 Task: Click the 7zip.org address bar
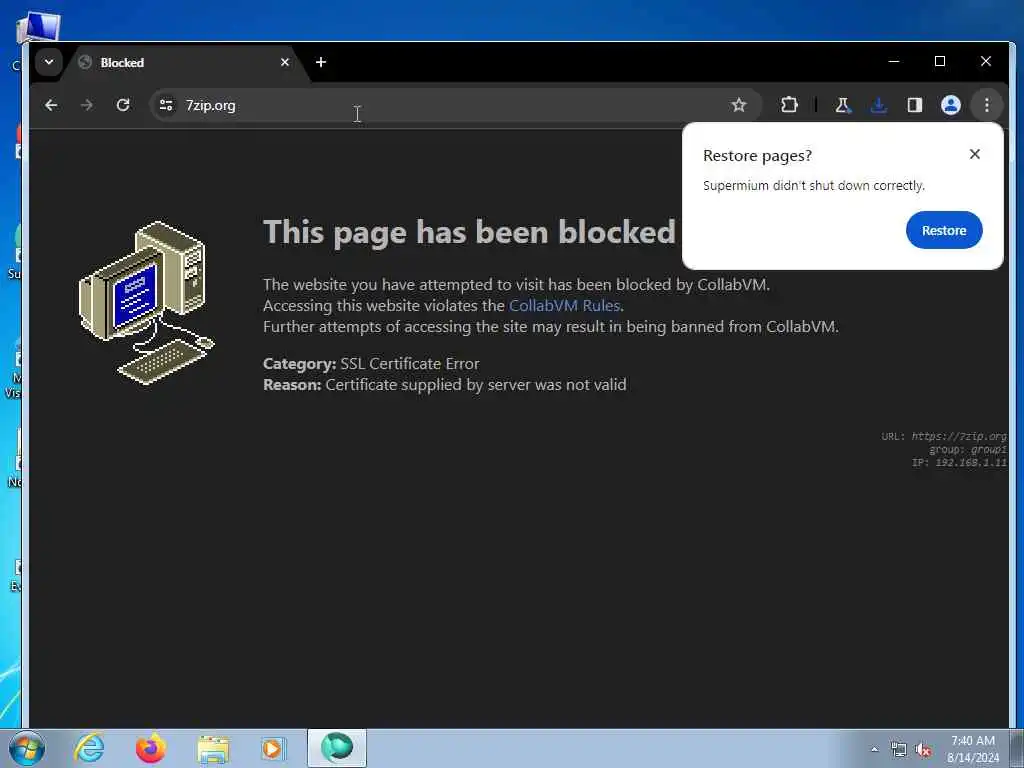(456, 105)
